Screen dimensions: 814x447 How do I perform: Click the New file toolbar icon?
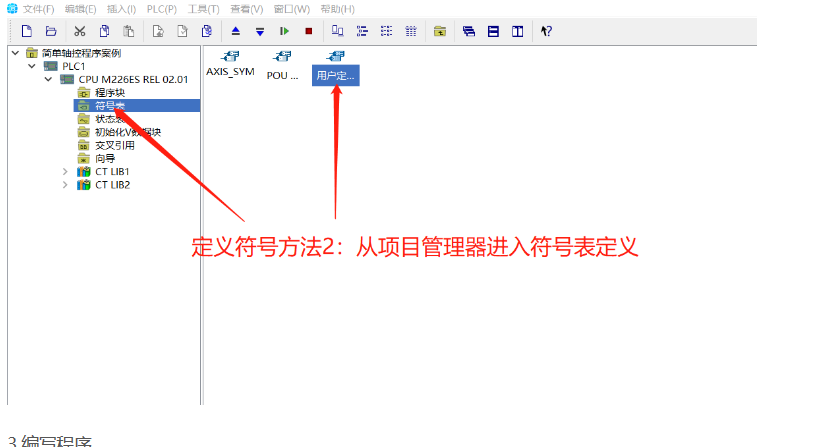tap(27, 31)
